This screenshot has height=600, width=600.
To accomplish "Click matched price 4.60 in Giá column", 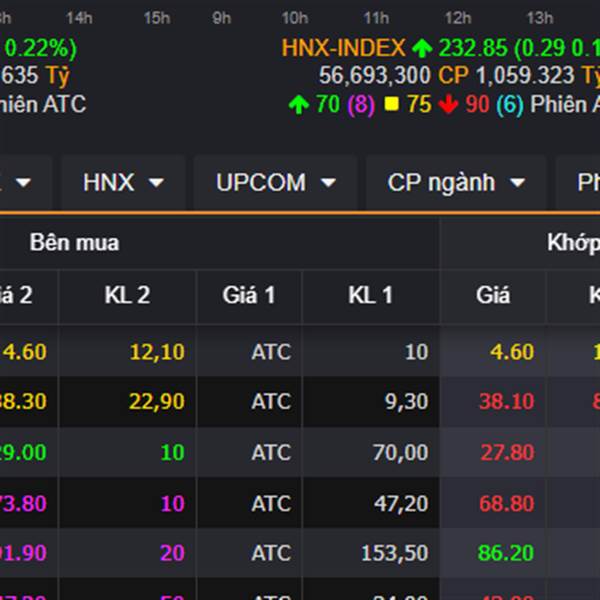I will (512, 352).
